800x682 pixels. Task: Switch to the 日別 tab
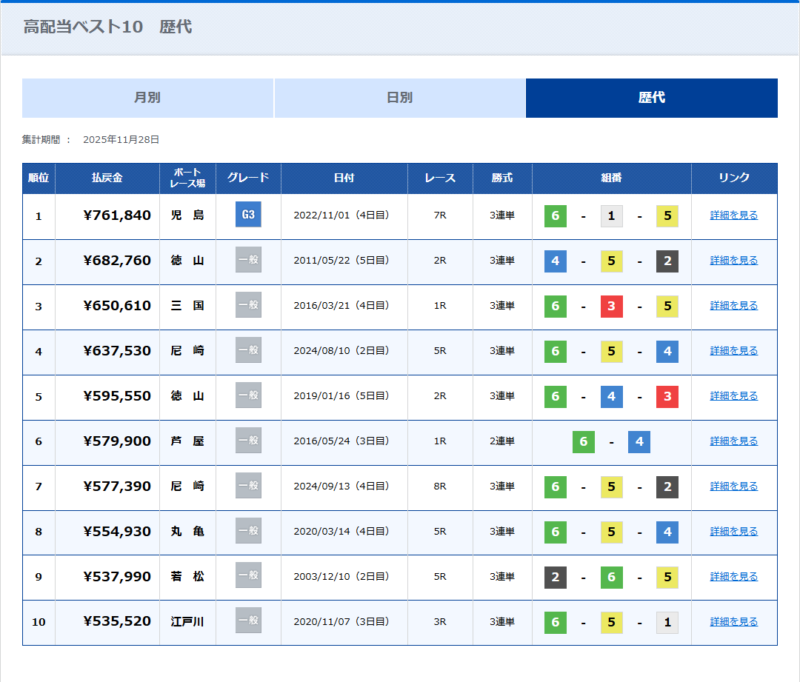(x=400, y=98)
